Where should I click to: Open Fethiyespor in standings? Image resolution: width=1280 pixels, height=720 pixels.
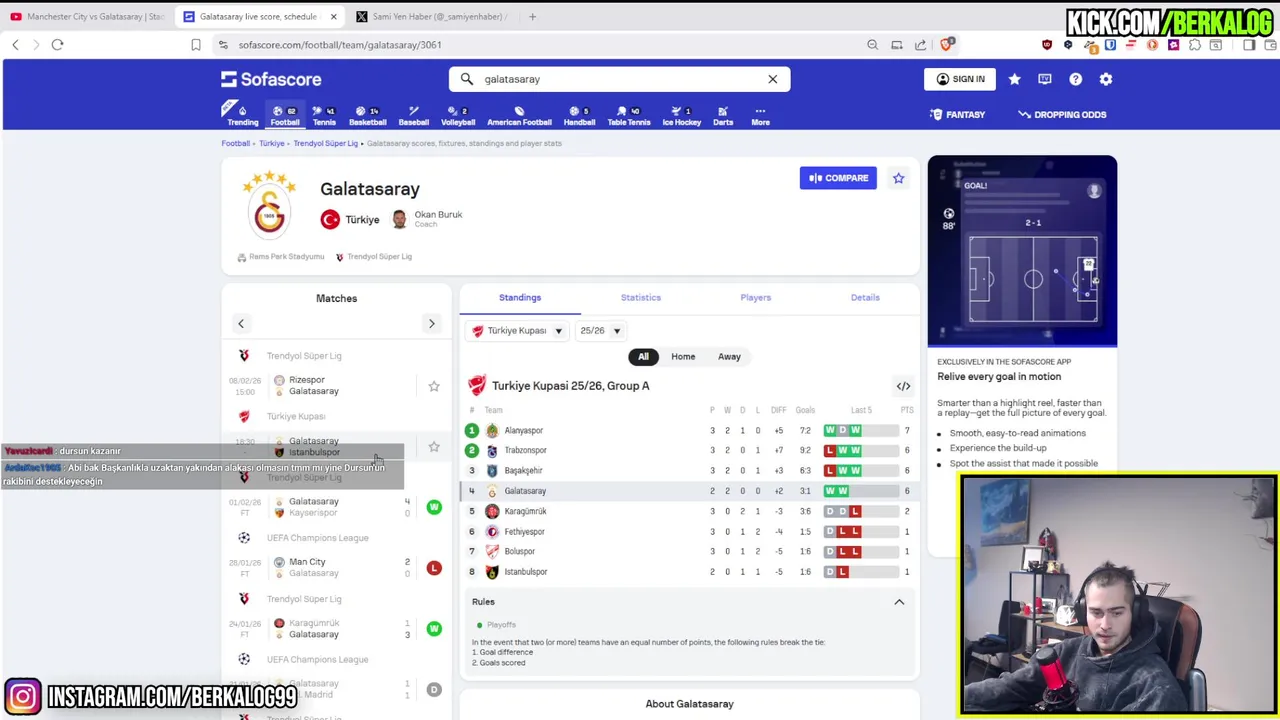coord(690,531)
